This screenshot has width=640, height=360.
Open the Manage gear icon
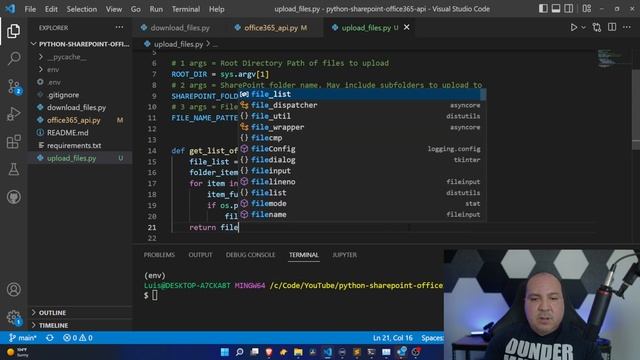click(13, 317)
